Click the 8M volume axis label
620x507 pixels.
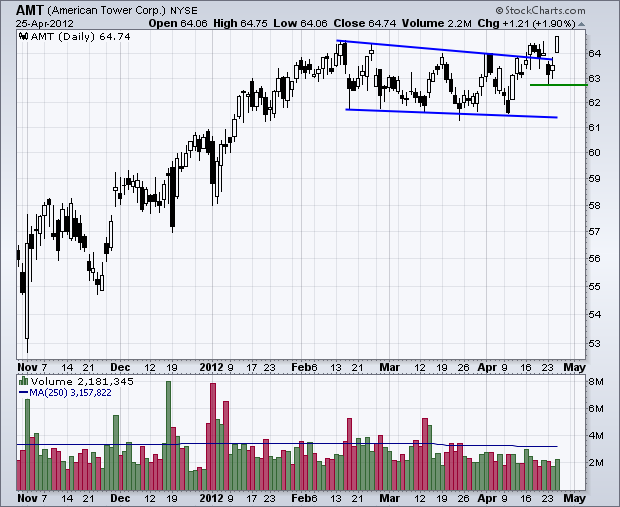coord(596,382)
